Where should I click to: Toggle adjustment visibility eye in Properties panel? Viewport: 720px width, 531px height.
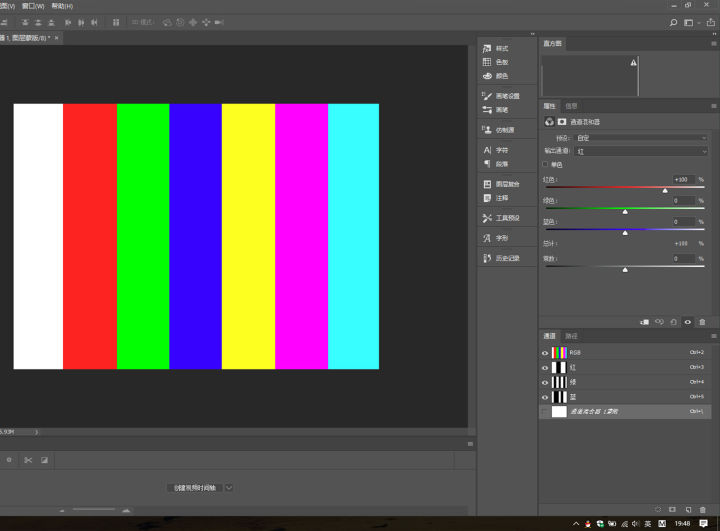[687, 322]
